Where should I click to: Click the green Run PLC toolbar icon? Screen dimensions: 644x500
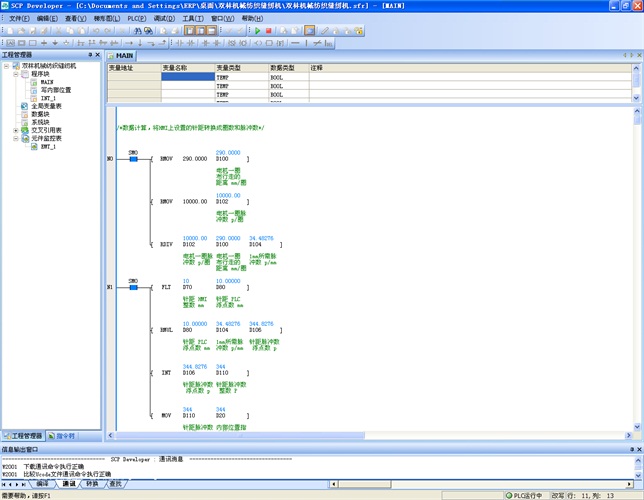[x=257, y=31]
